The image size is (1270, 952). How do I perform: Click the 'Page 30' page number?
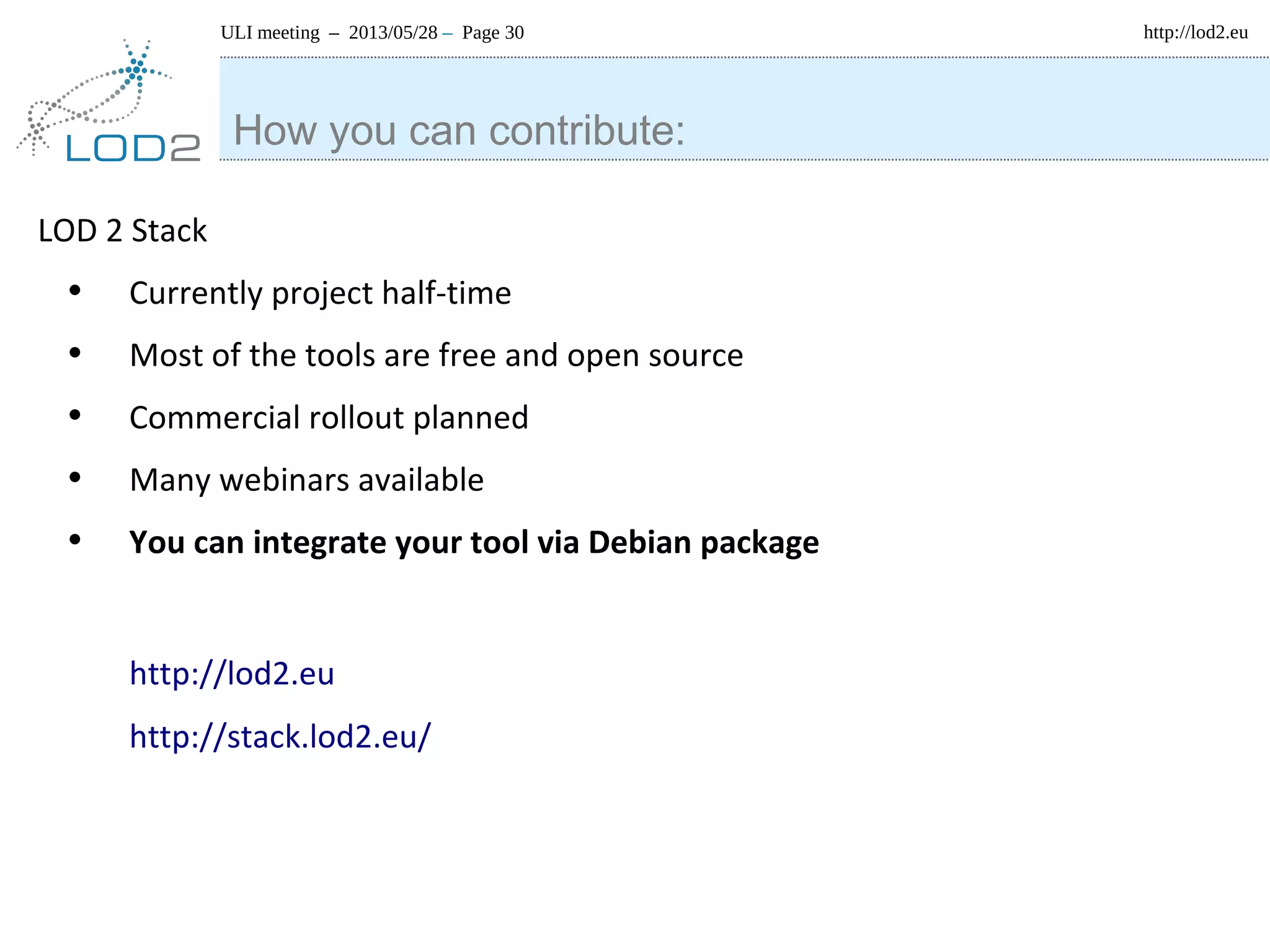493,32
